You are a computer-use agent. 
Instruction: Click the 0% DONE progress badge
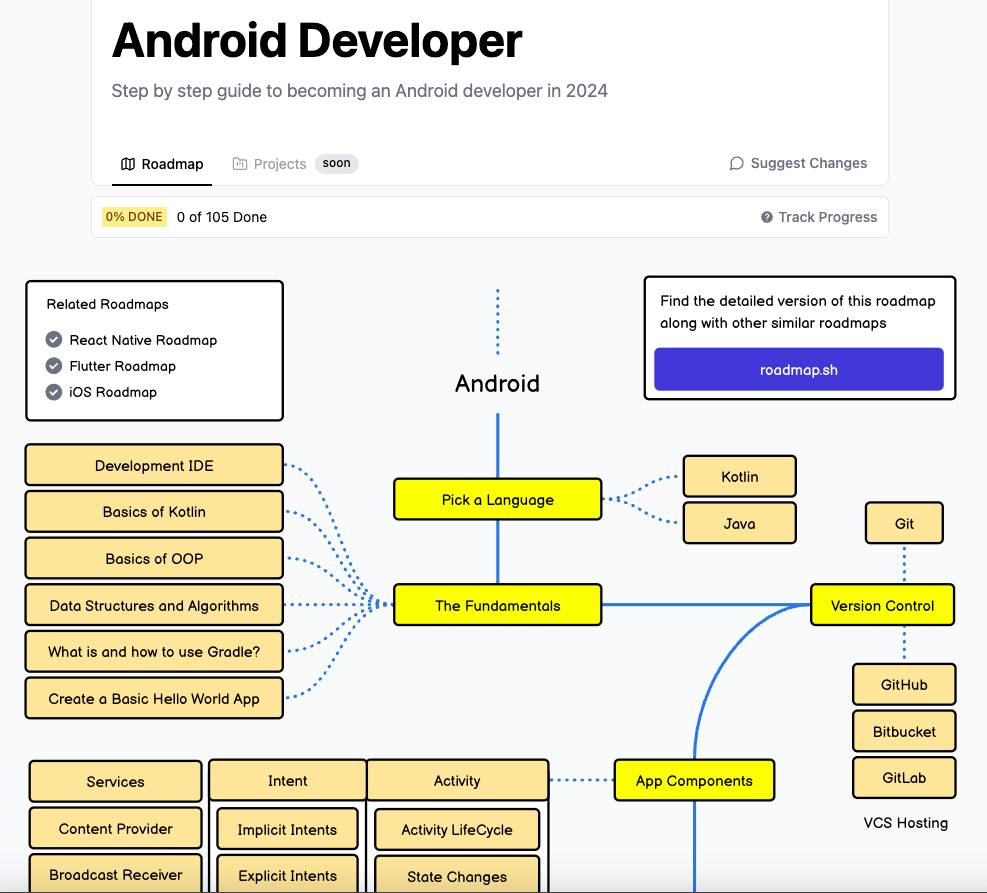(x=134, y=217)
